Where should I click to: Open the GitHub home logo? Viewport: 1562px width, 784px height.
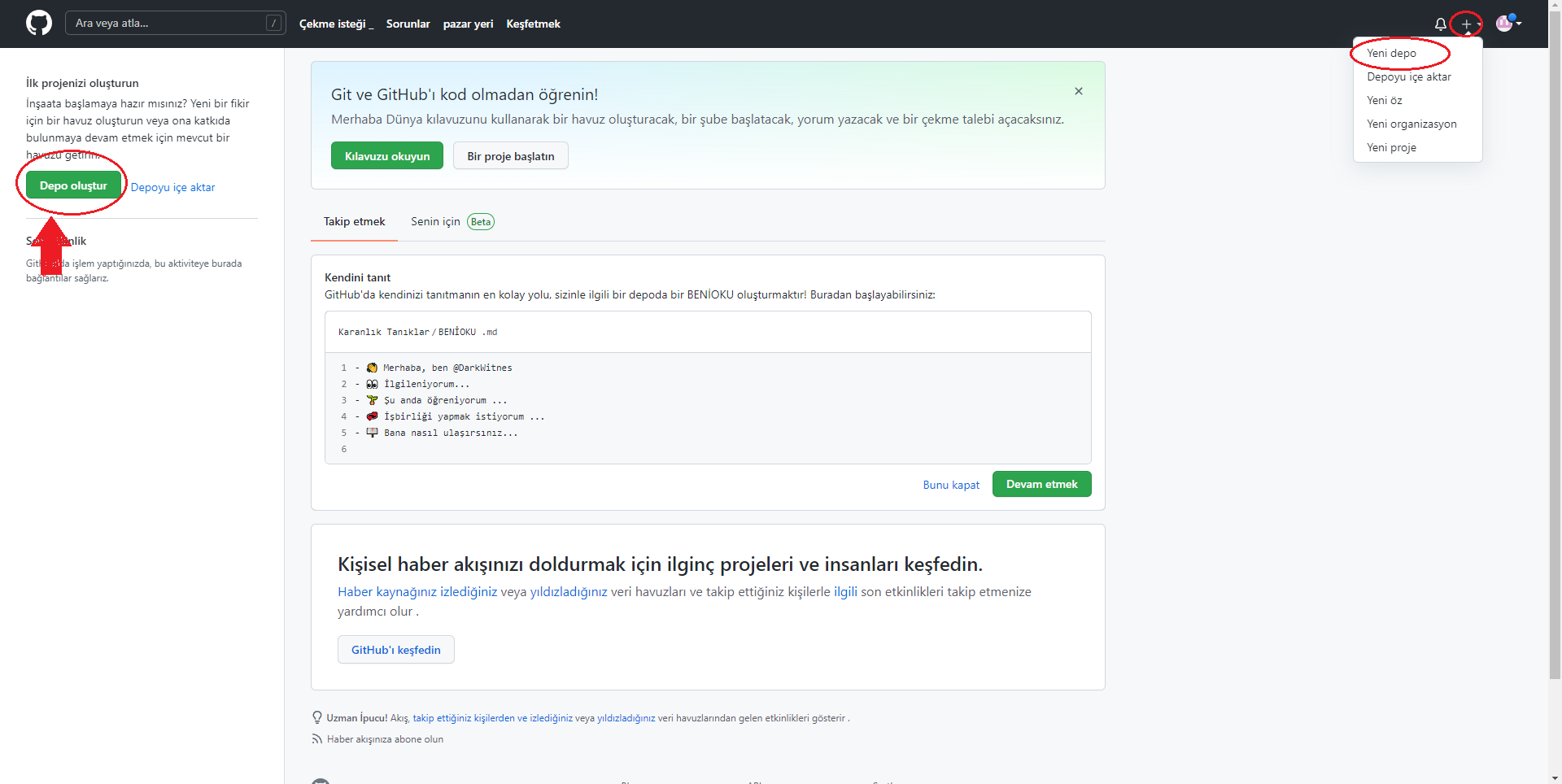(39, 24)
